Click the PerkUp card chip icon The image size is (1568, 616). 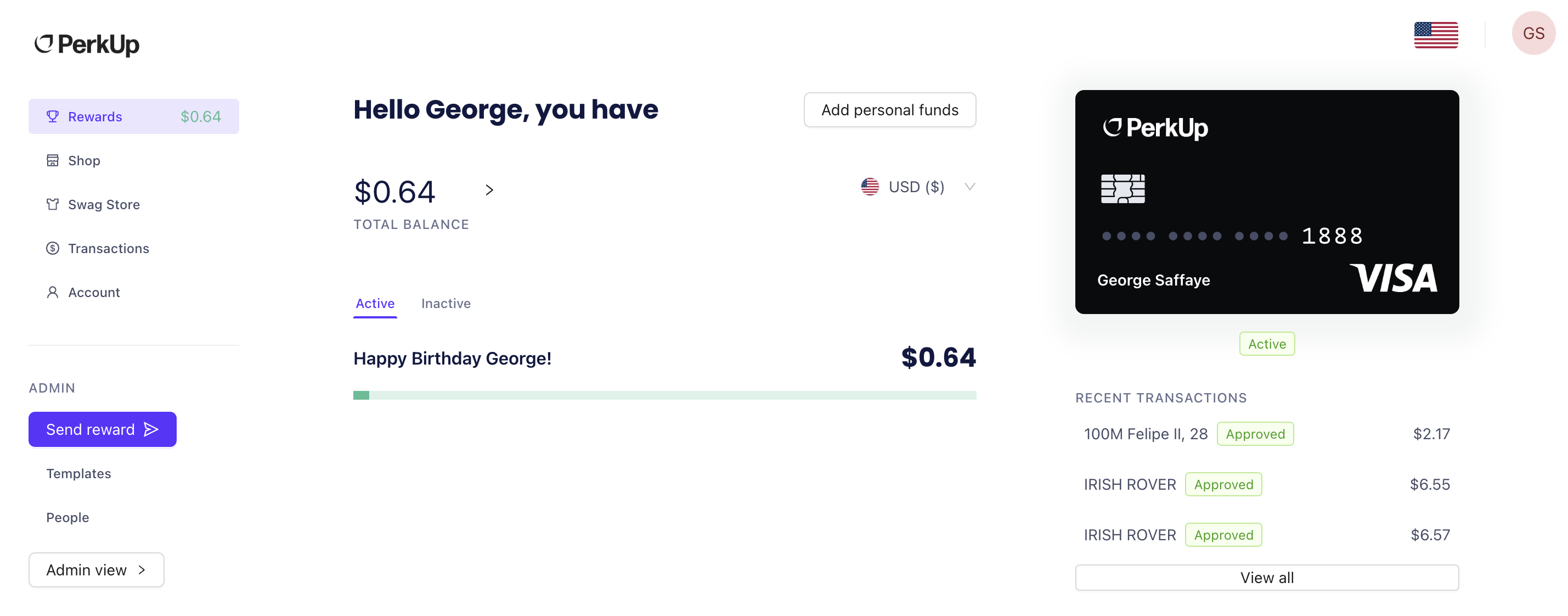click(x=1123, y=190)
